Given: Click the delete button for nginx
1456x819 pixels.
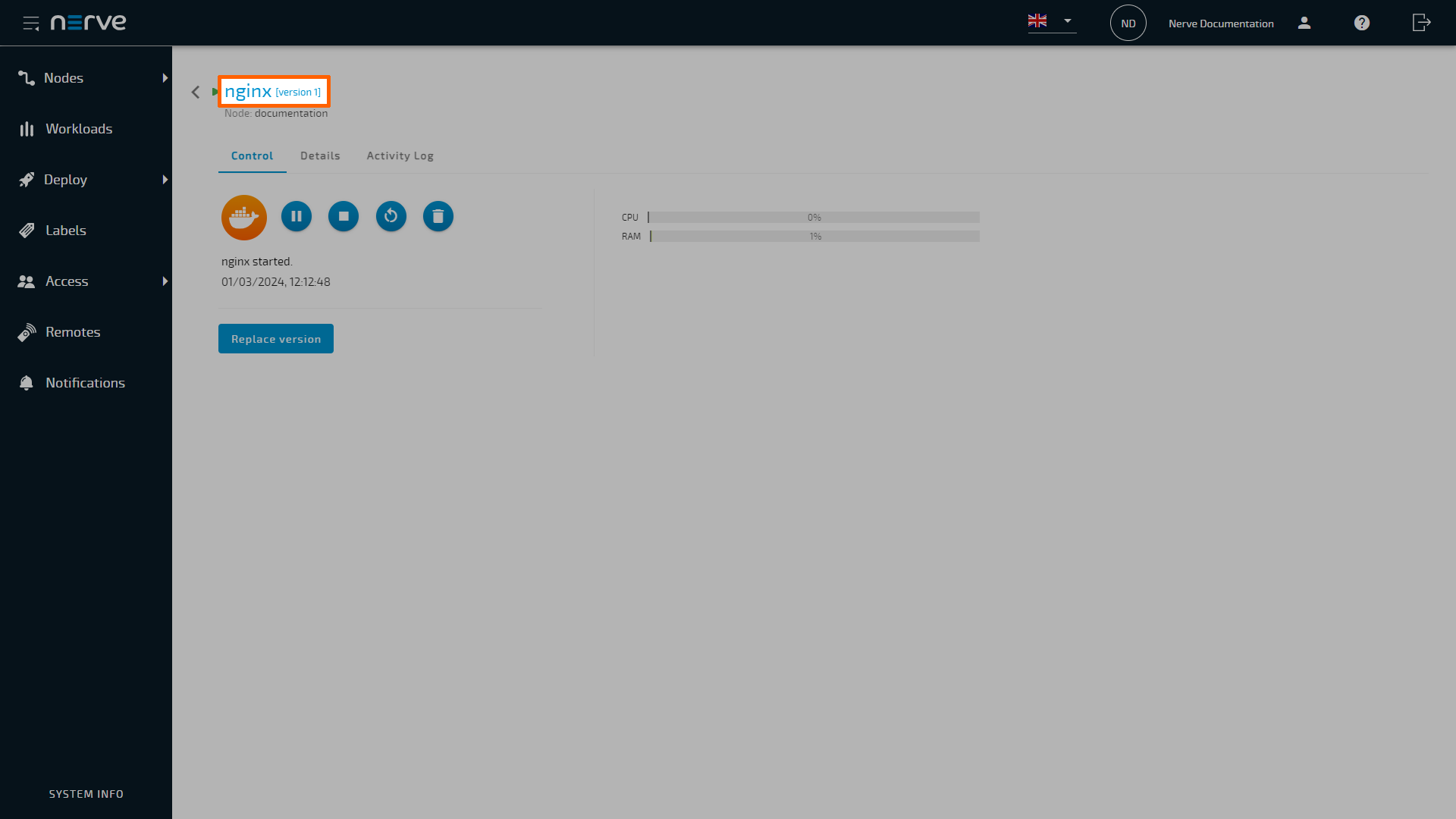Looking at the screenshot, I should tap(437, 216).
